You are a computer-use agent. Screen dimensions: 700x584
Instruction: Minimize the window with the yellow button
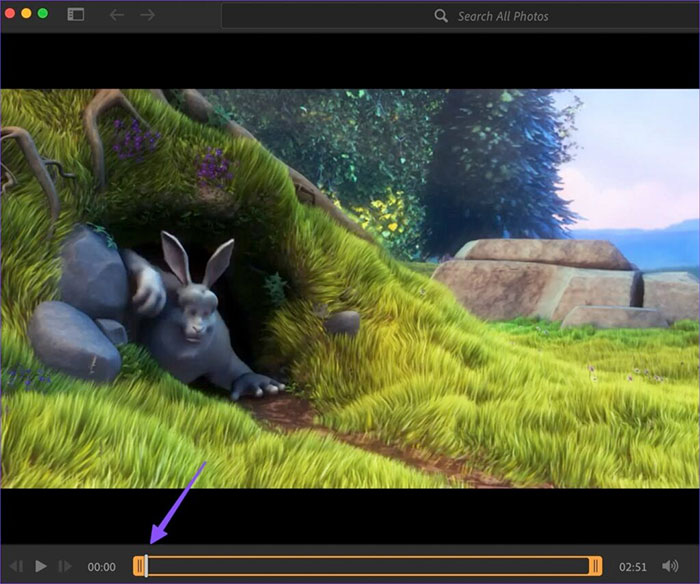[x=27, y=14]
